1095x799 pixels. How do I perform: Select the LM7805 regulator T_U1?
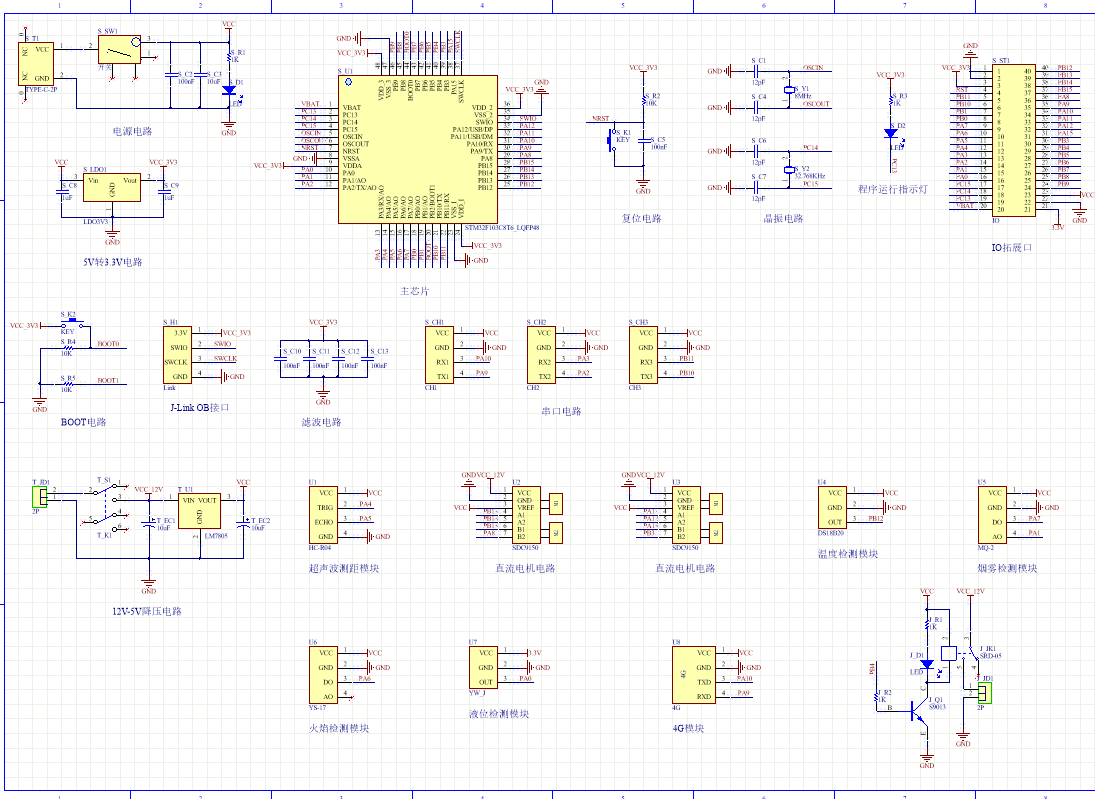click(x=199, y=511)
